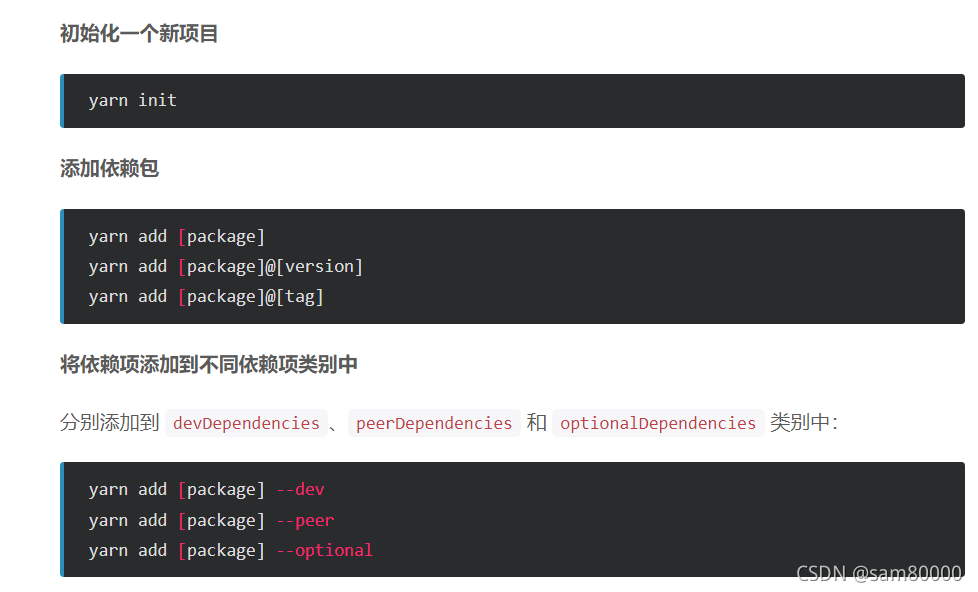Click the inline code optionalDependencies
Viewport: 978px width, 592px height.
click(x=658, y=423)
